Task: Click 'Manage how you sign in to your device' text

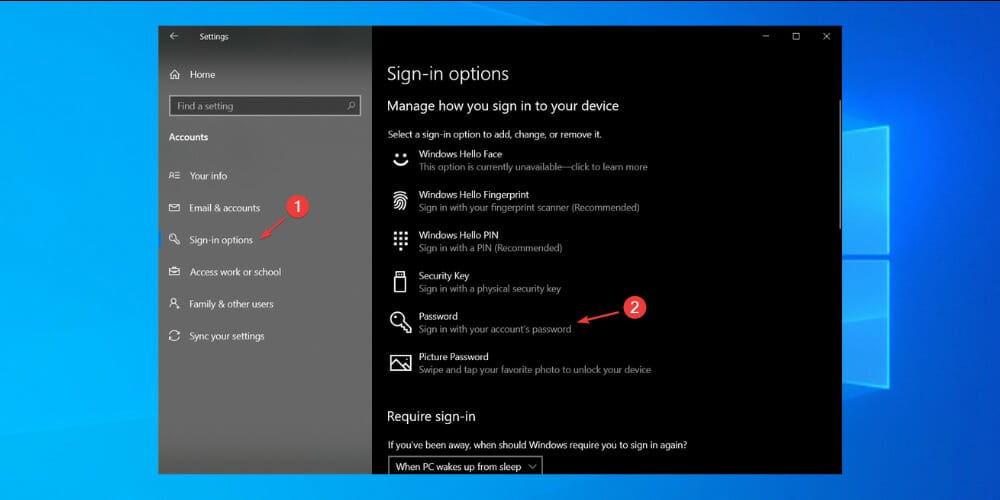Action: pos(503,106)
